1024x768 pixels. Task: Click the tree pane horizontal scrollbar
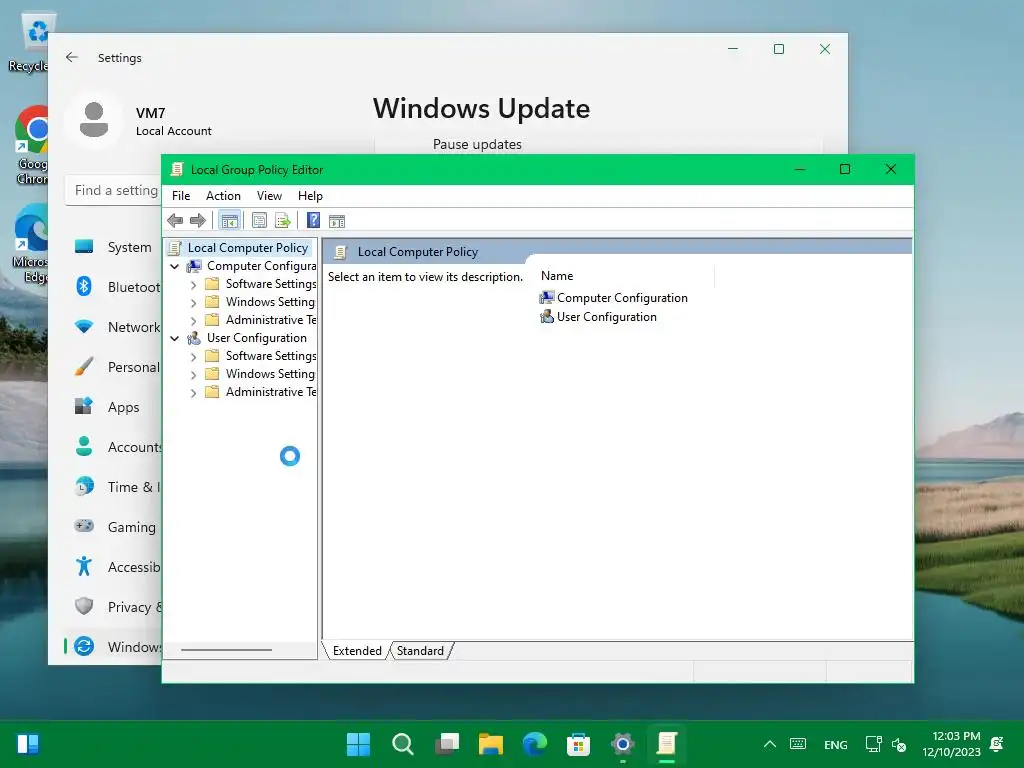[x=227, y=650]
